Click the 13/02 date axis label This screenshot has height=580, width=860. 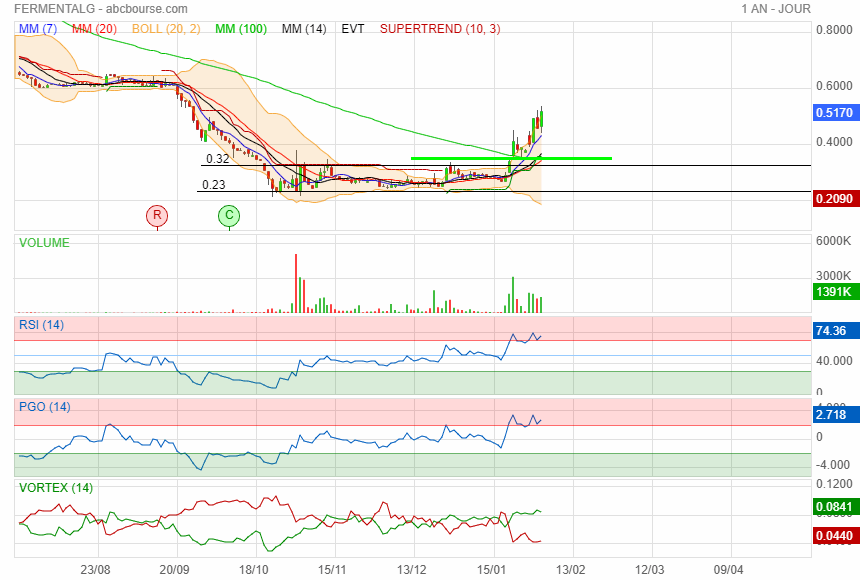(570, 570)
